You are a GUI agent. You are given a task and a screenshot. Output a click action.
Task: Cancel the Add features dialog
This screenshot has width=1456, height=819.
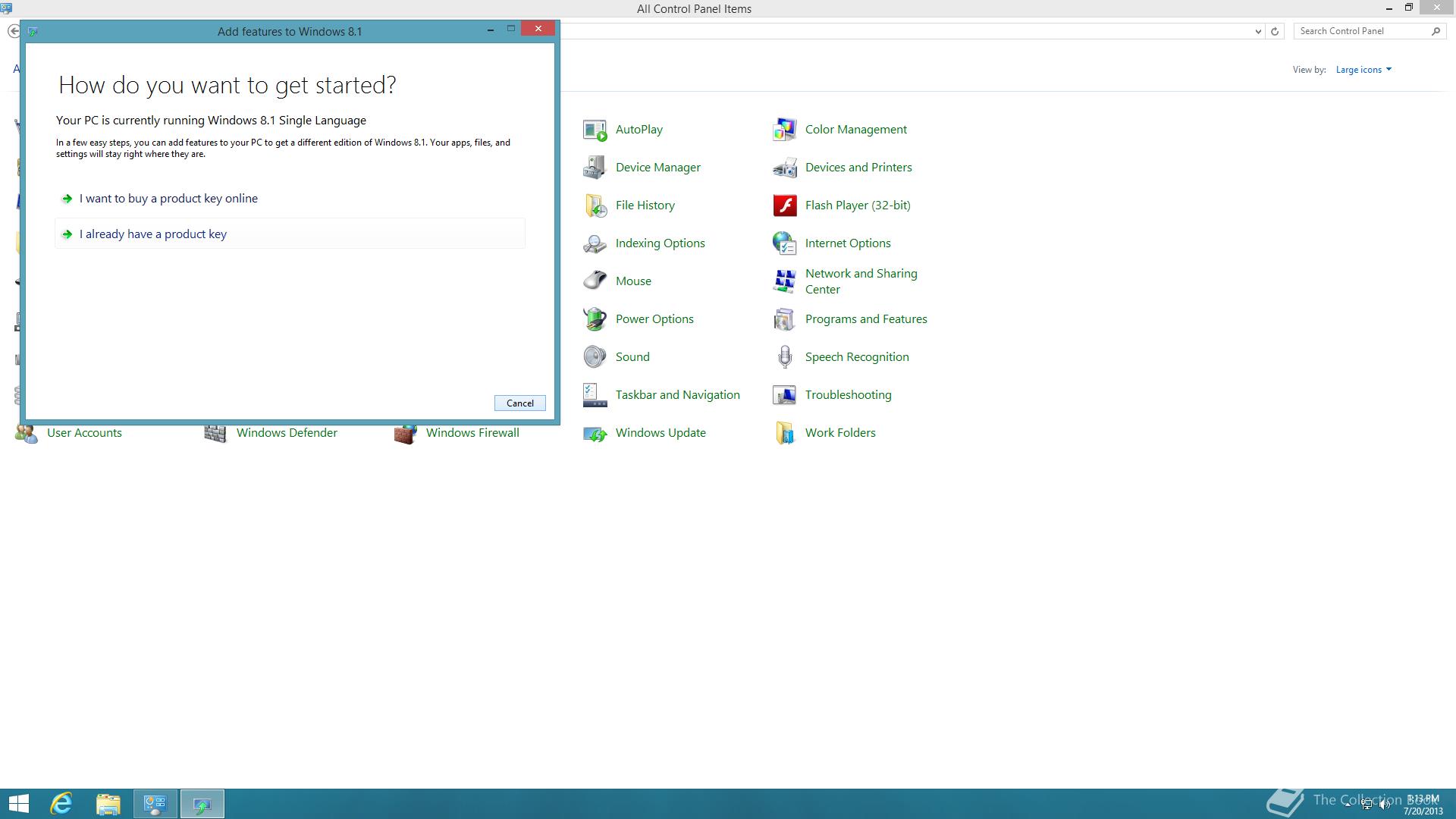coord(520,403)
